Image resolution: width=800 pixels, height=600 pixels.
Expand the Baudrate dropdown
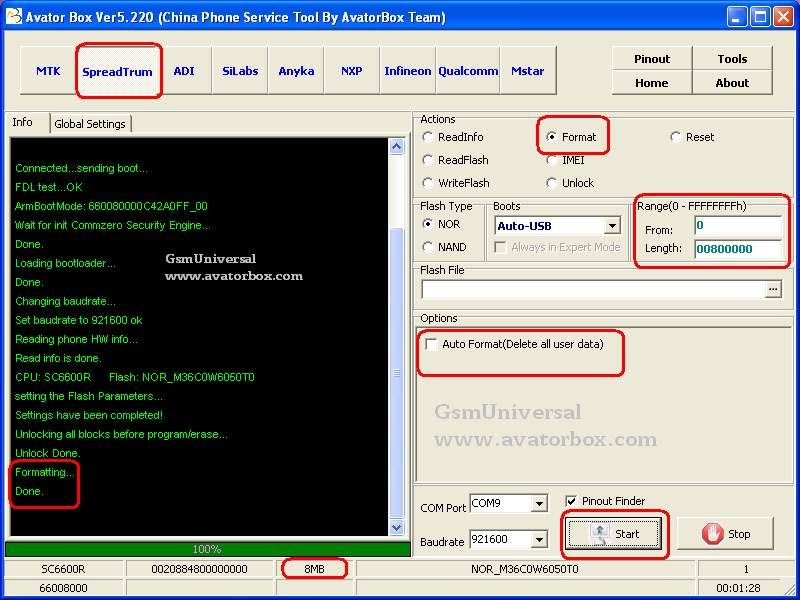tap(539, 539)
